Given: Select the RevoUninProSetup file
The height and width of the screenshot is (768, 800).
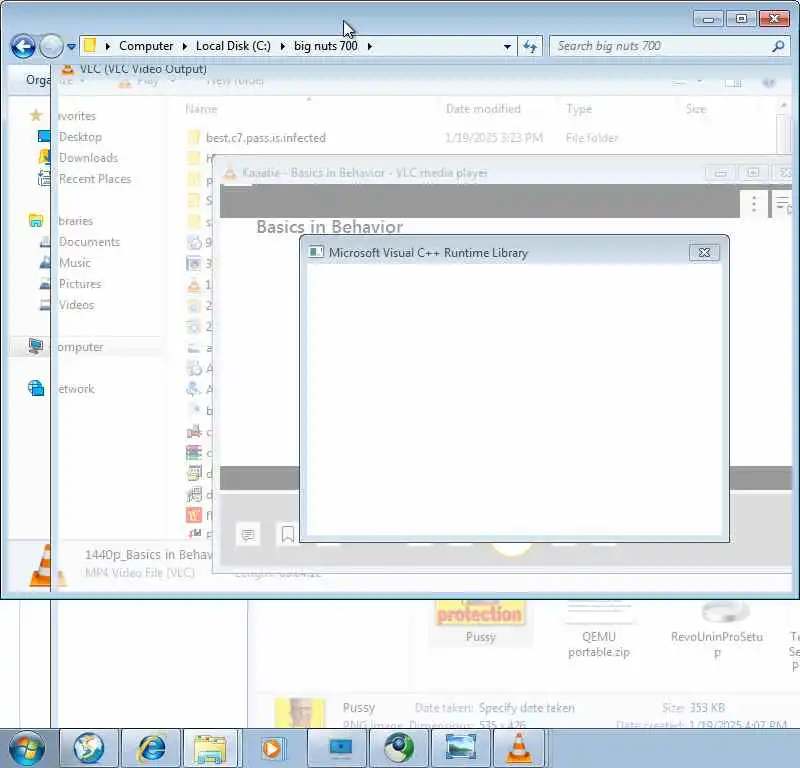Looking at the screenshot, I should coord(716,630).
